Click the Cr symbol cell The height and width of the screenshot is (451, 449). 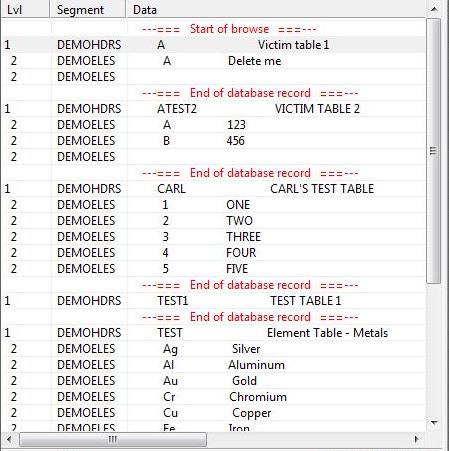(x=169, y=397)
